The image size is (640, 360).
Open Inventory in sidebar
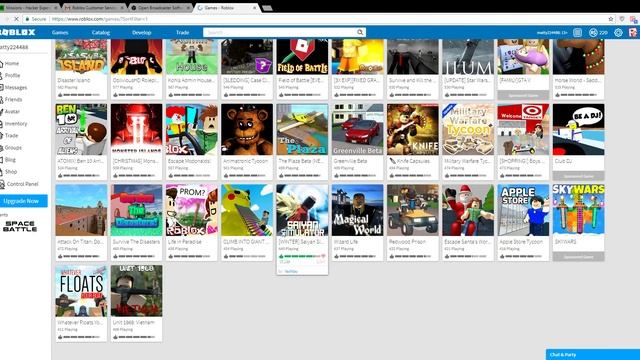pos(16,124)
